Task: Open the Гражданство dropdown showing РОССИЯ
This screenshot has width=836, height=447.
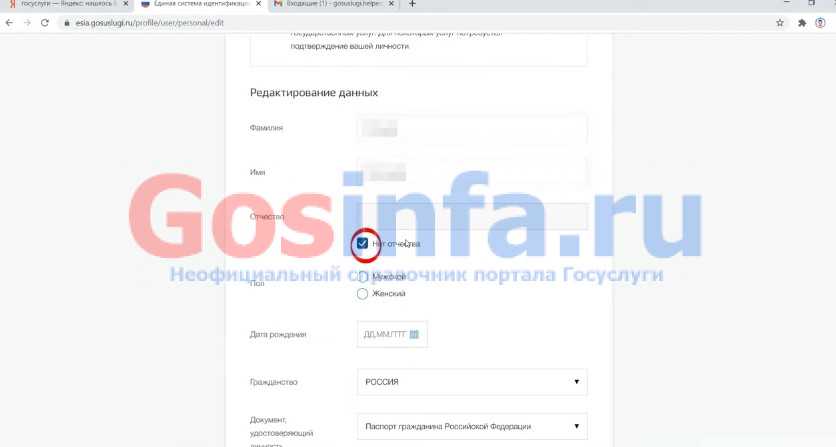Action: click(x=471, y=381)
